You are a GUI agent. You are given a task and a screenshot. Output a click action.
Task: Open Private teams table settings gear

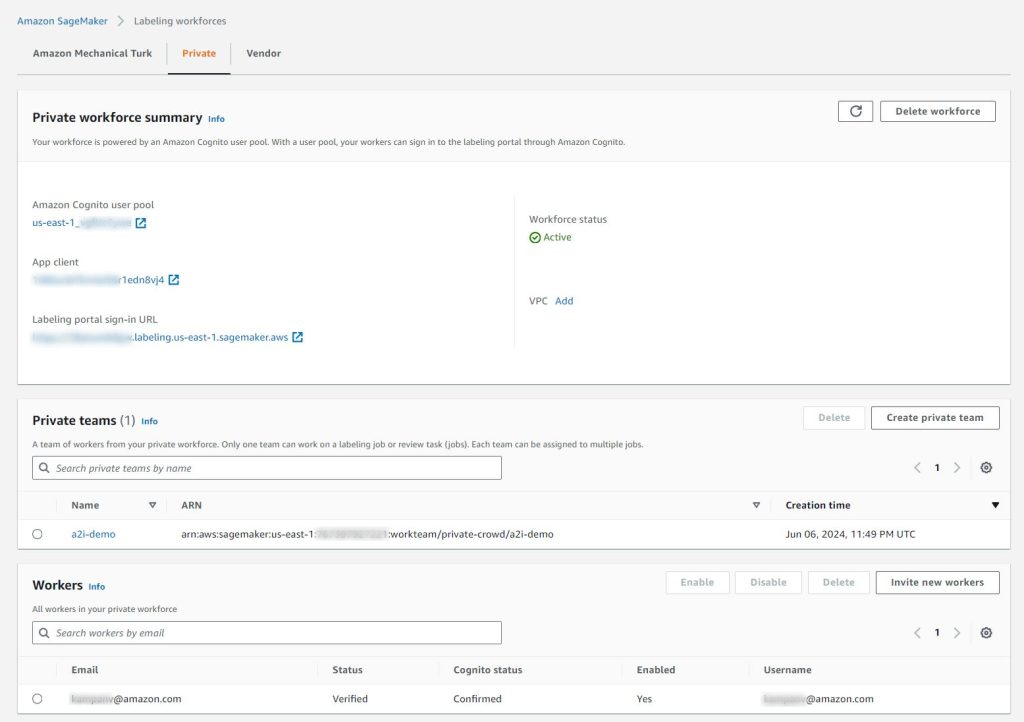pos(986,467)
